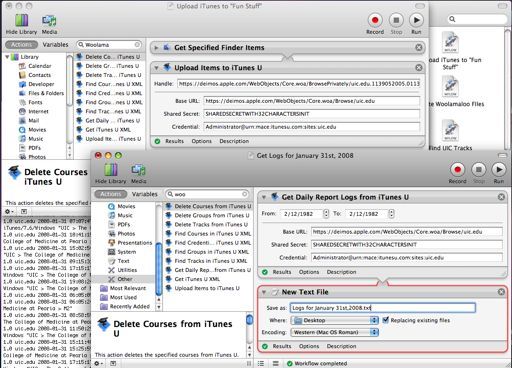Select Get iTunes U XML in front actions list
512x368 pixels.
tap(197, 279)
